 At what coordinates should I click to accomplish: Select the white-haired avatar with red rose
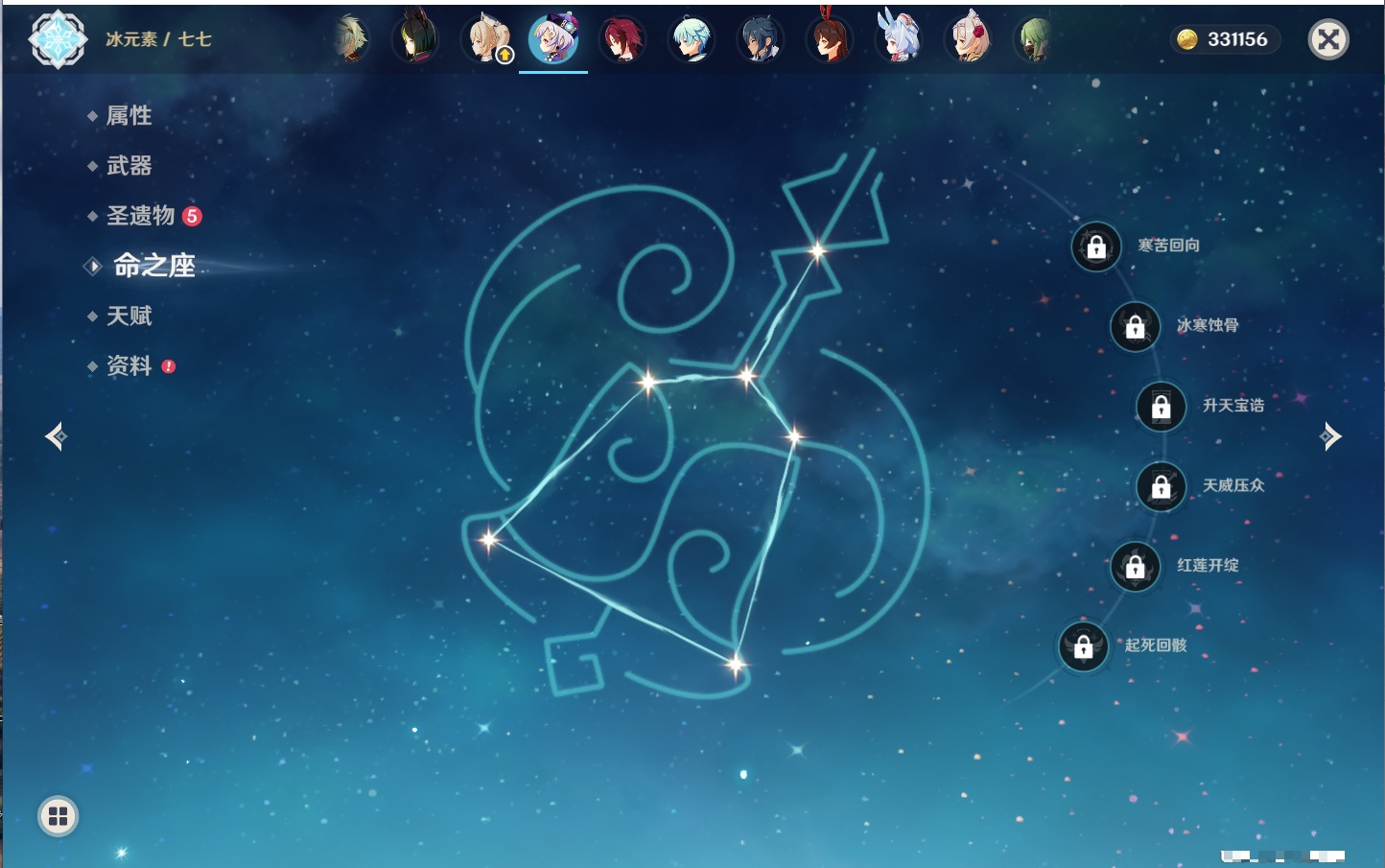pyautogui.click(x=969, y=39)
